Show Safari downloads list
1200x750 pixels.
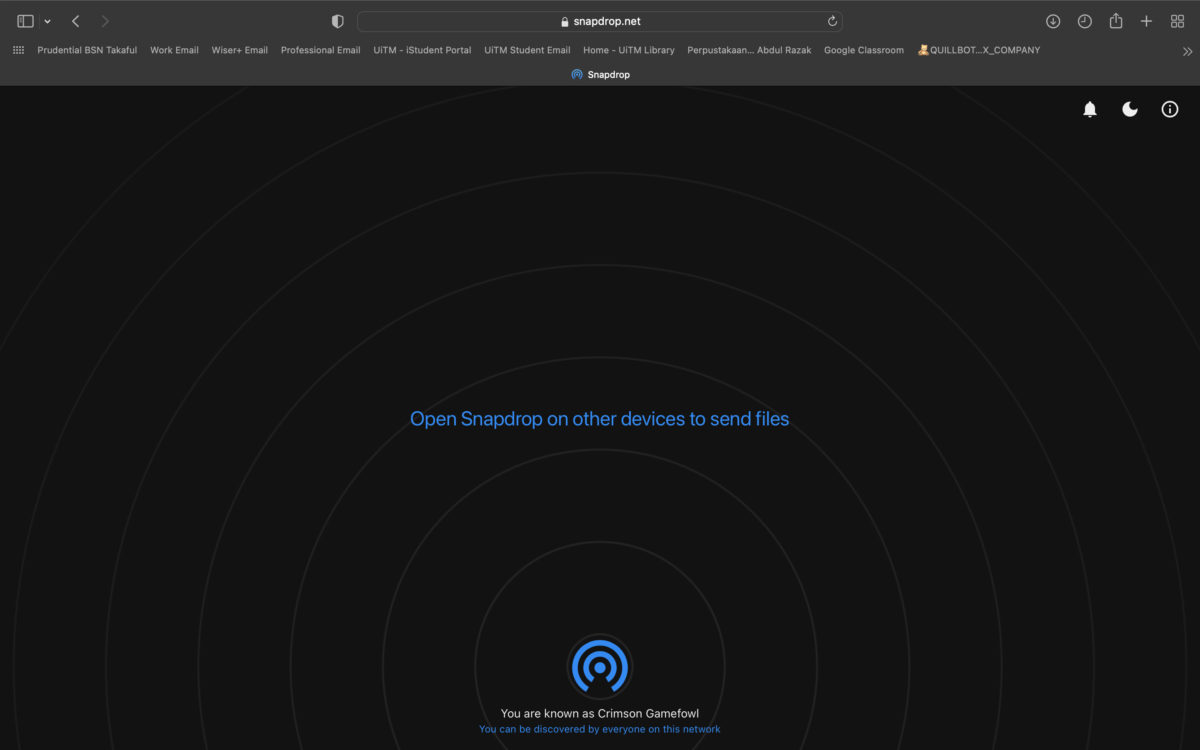pos(1053,21)
